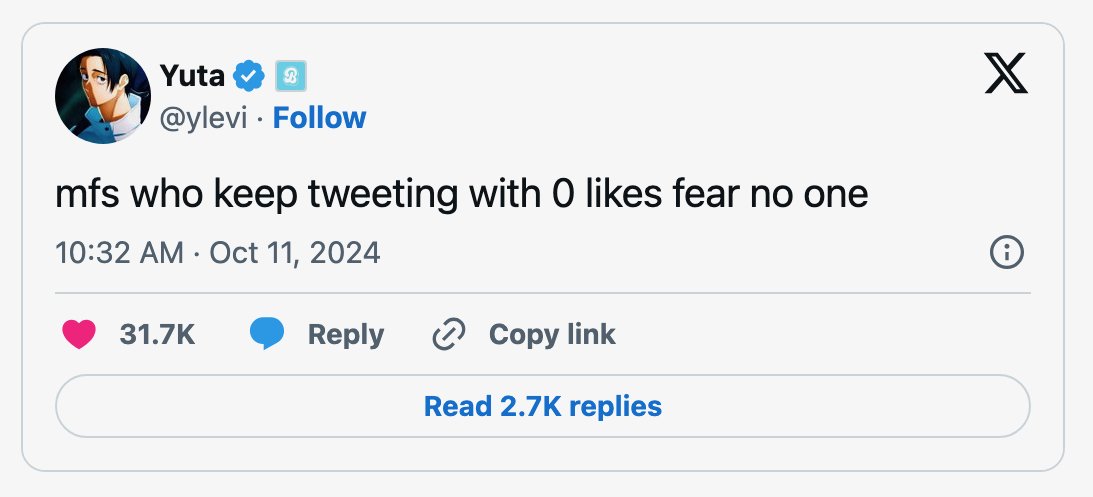Viewport: 1093px width, 497px height.
Task: Click the blue reply speech bubble icon
Action: 267,334
